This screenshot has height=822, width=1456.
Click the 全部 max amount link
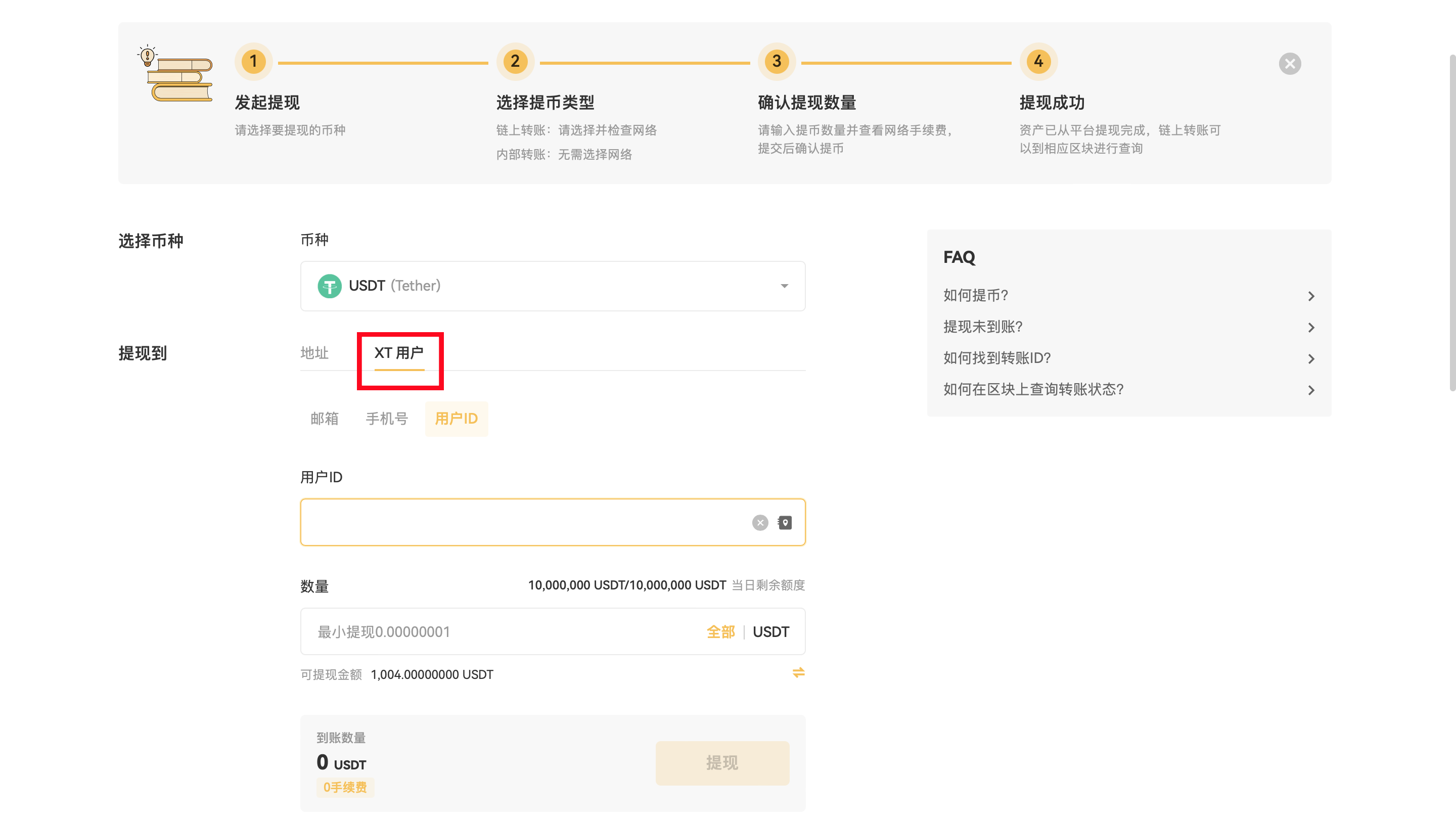pyautogui.click(x=720, y=632)
